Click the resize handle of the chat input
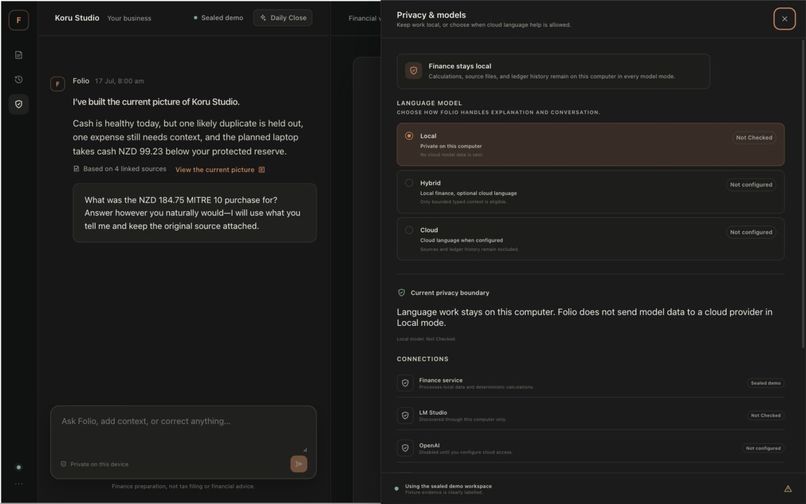The height and width of the screenshot is (504, 806). (305, 449)
